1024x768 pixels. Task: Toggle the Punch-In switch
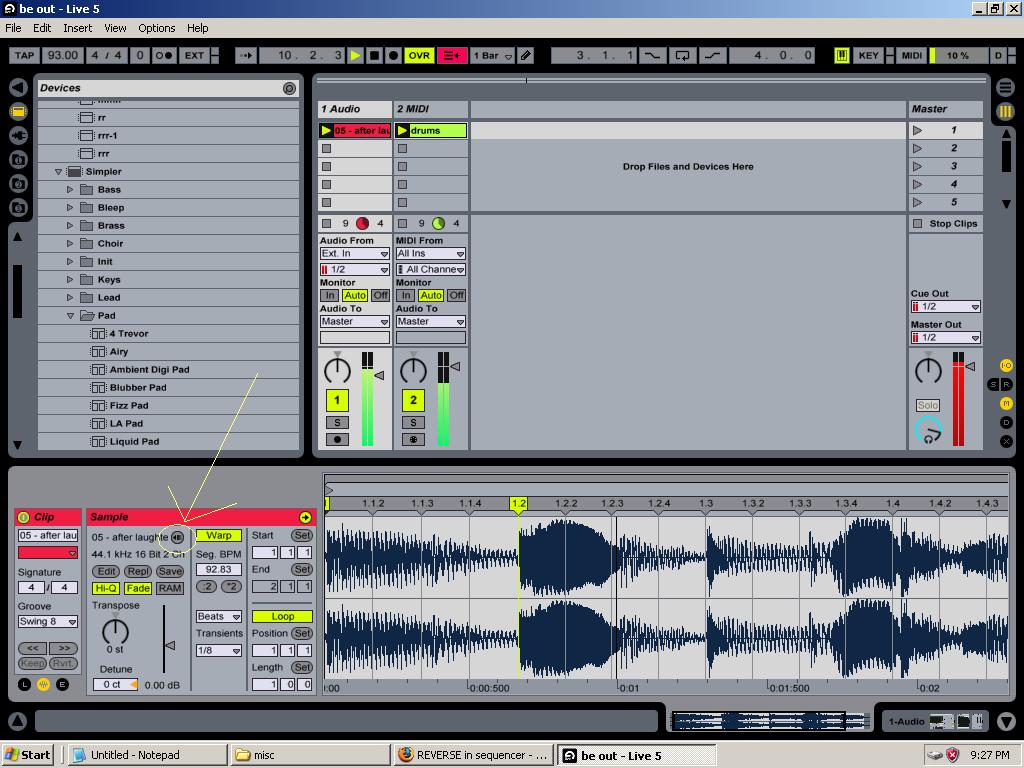pyautogui.click(x=652, y=56)
